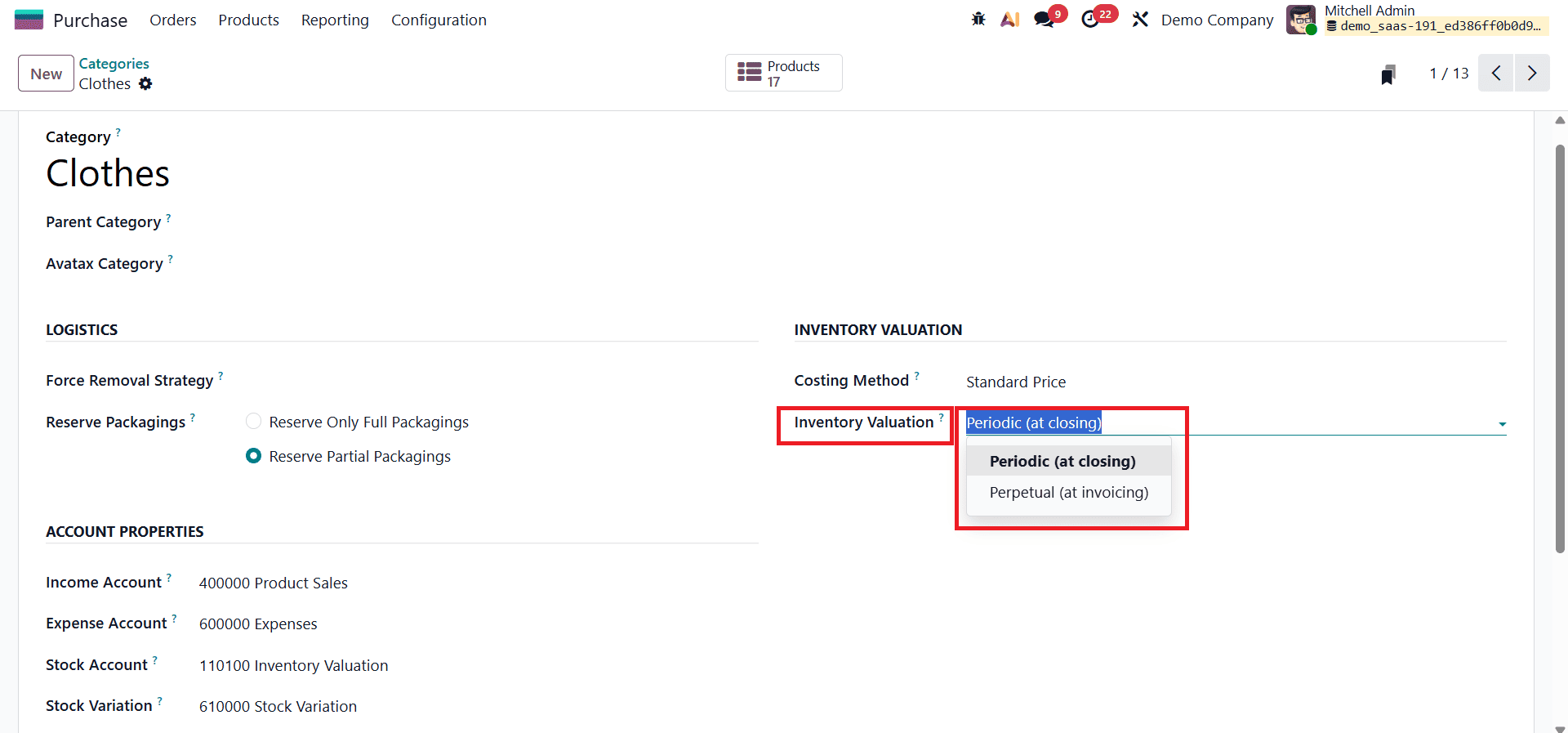Screen dimensions: 1568x733
Task: Go to next category record
Action: click(x=1531, y=74)
